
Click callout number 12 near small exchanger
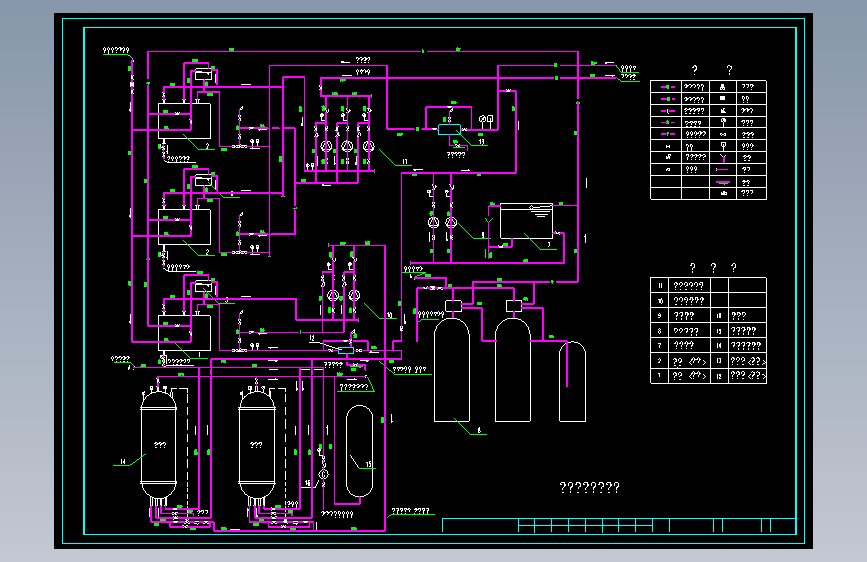312,337
